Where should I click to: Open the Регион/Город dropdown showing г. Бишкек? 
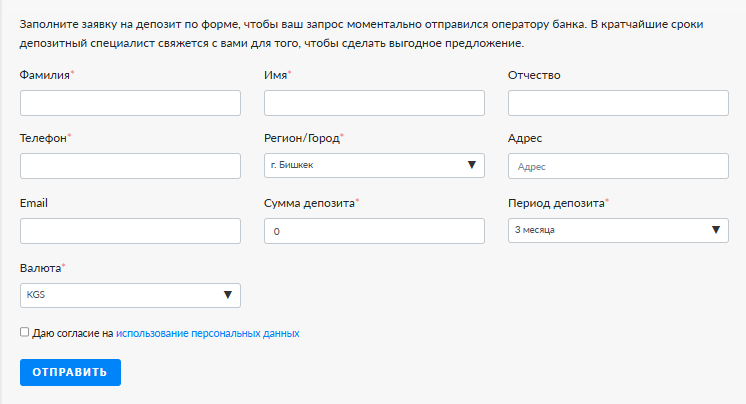(374, 166)
